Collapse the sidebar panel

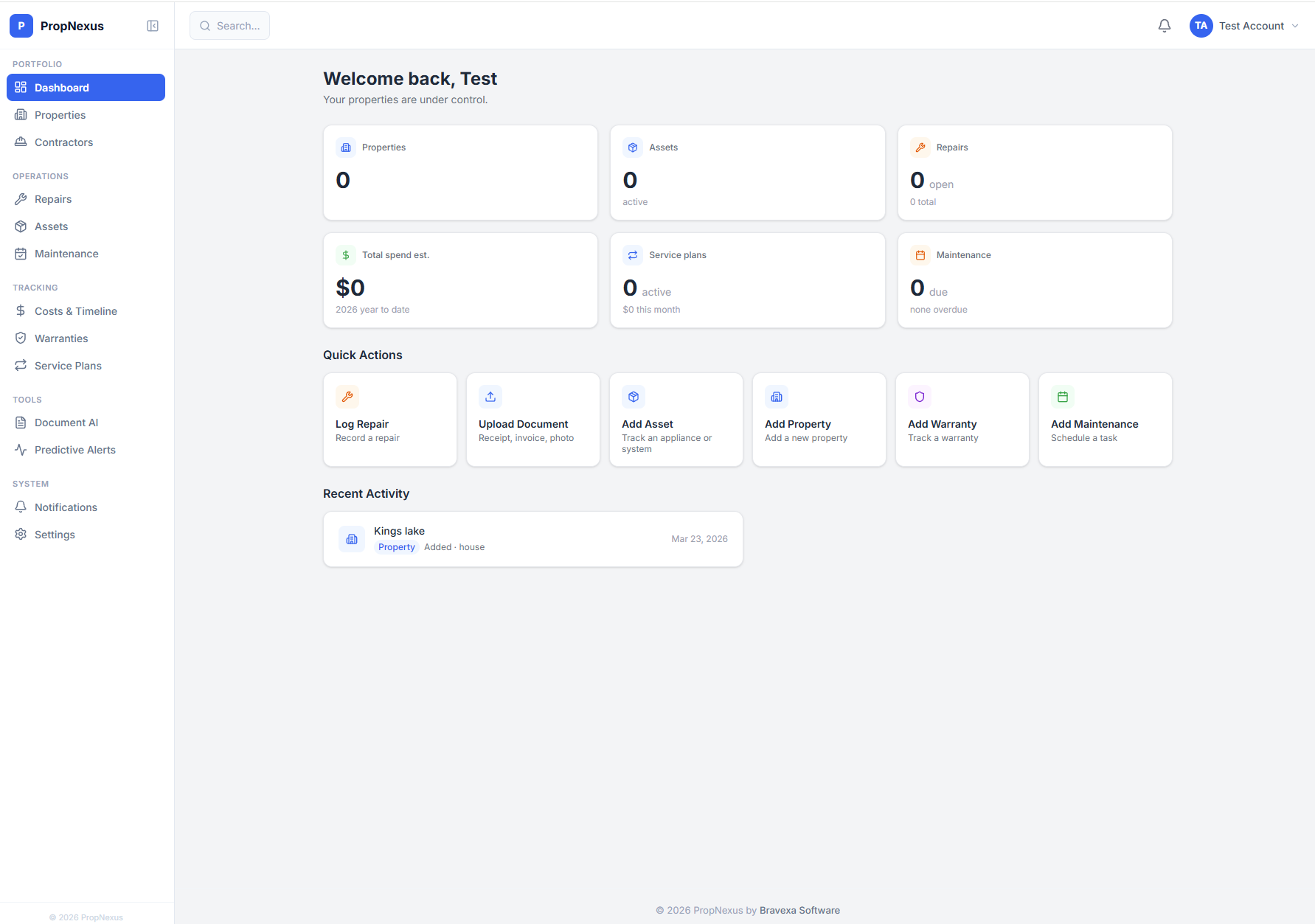click(153, 25)
